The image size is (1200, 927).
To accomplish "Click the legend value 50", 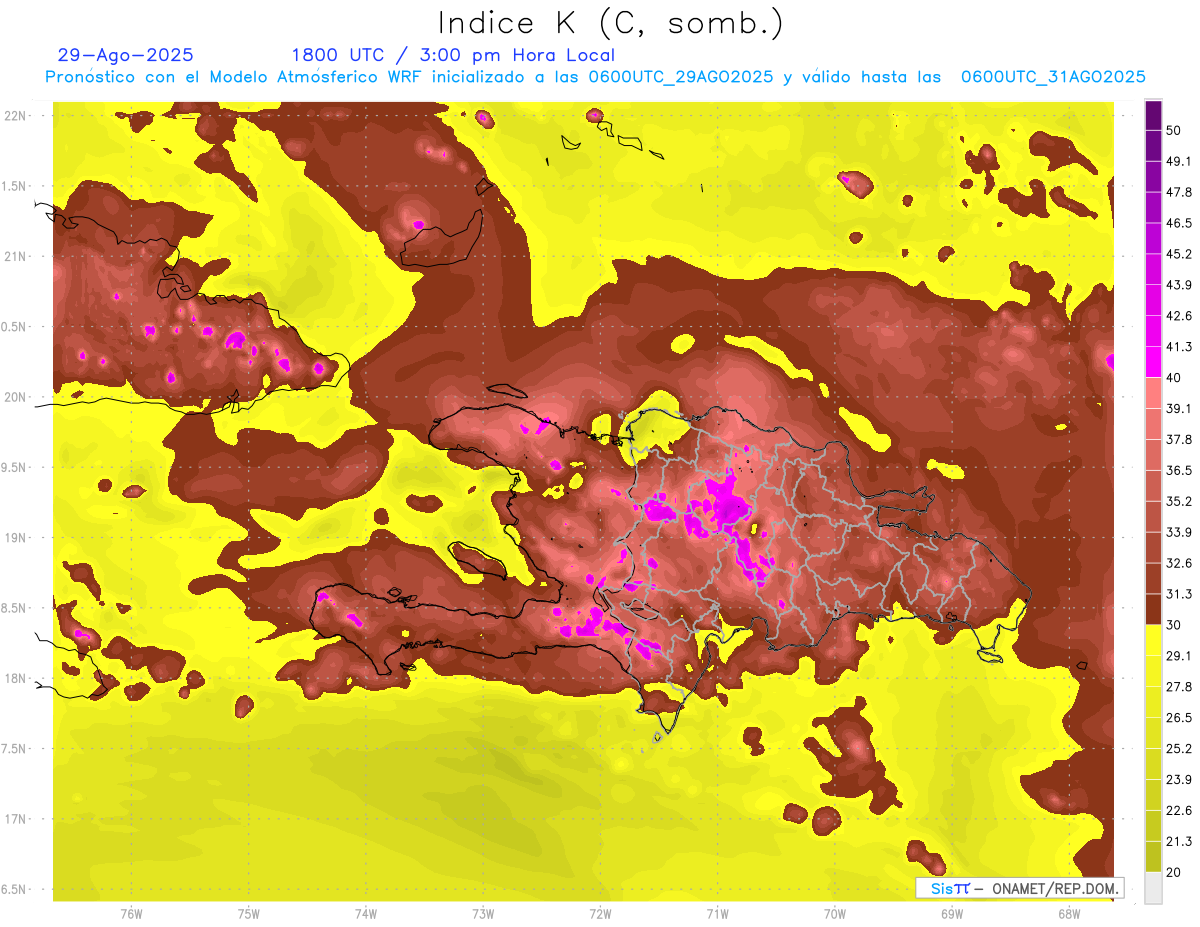I will click(1174, 130).
